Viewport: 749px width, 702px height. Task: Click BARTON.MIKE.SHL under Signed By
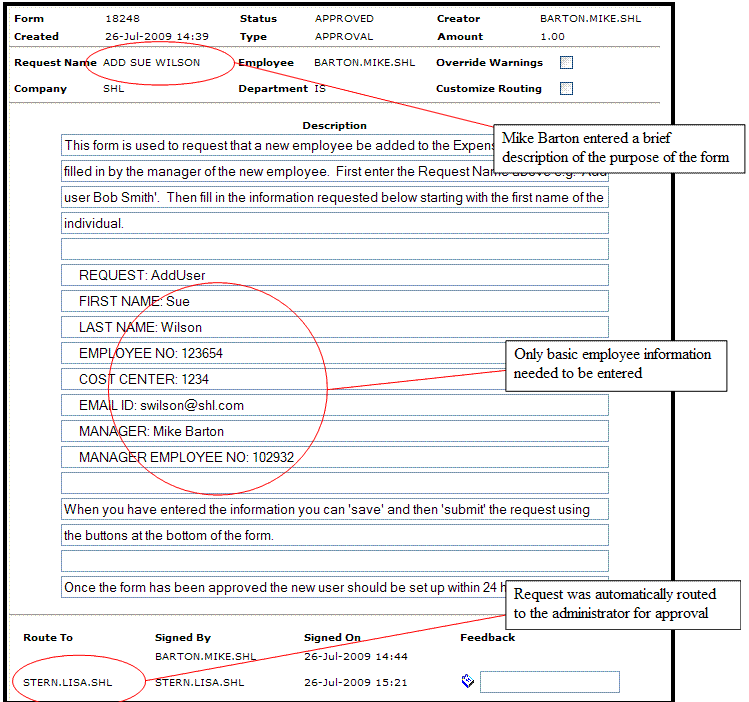(x=205, y=656)
